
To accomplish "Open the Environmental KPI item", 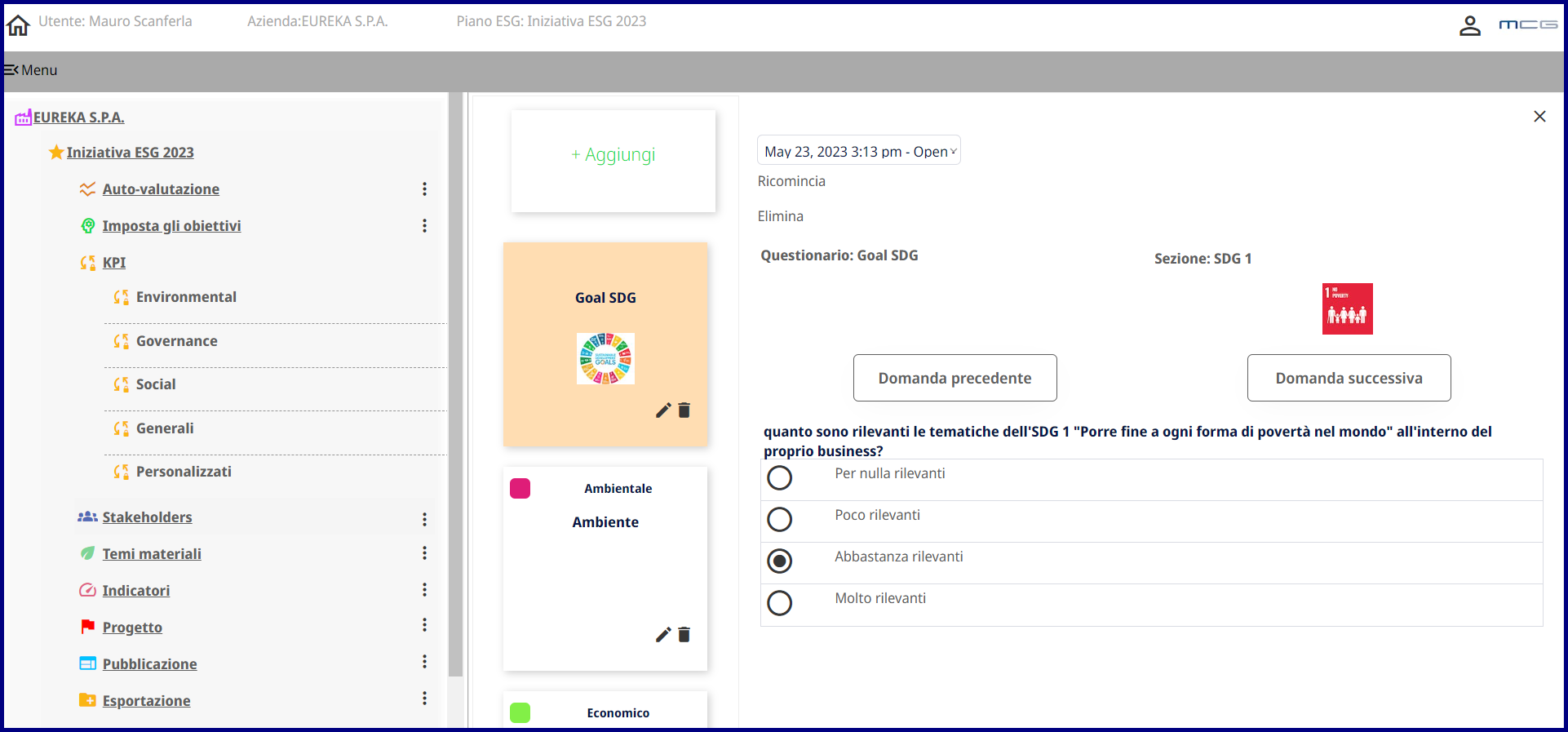I will tap(186, 297).
